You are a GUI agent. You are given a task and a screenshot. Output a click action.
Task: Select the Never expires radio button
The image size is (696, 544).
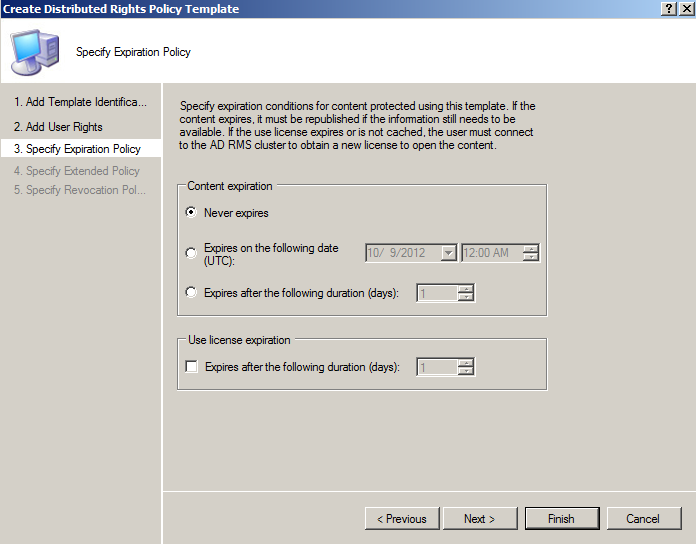[x=191, y=213]
